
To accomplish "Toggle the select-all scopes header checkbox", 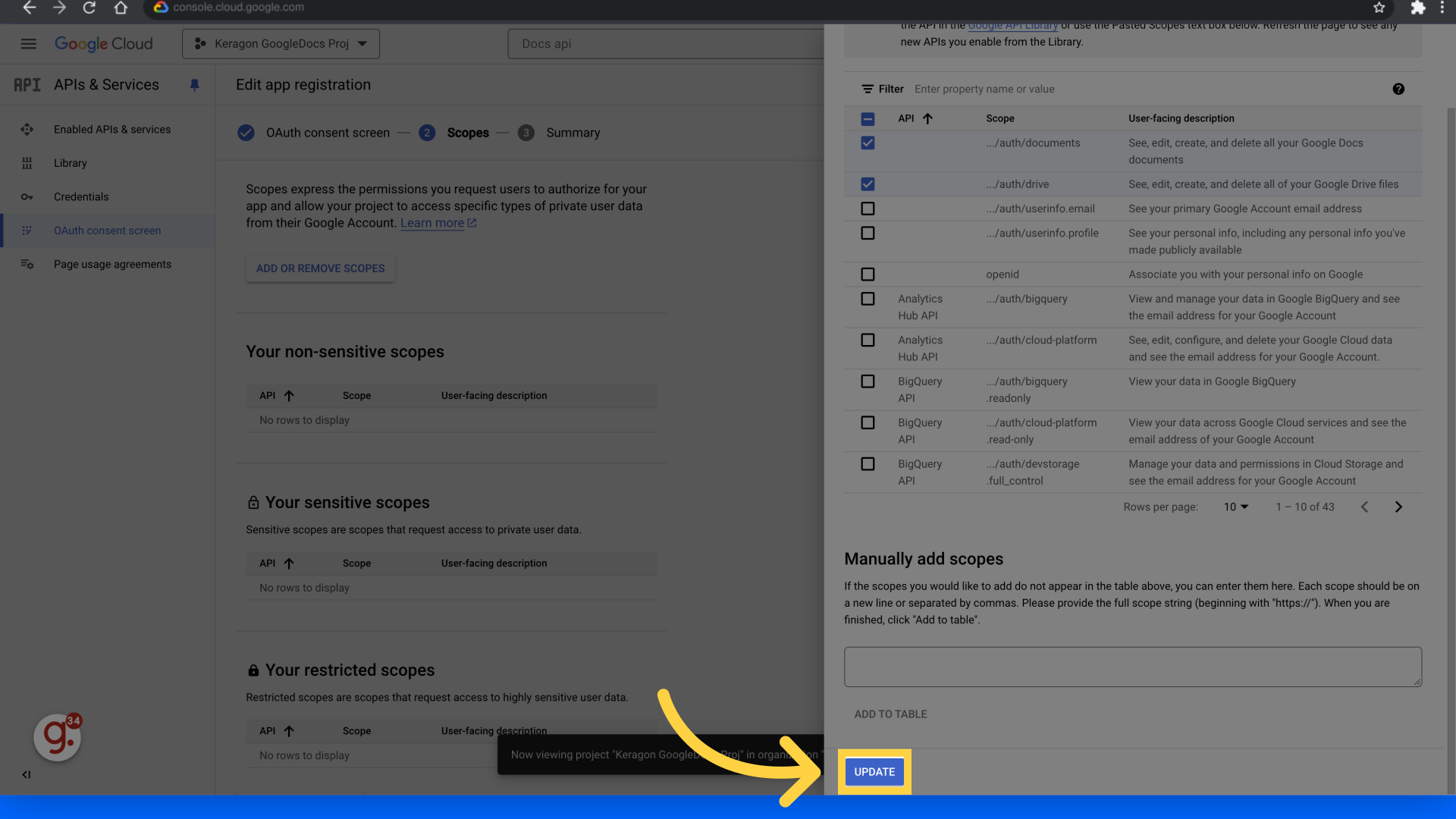I will (868, 119).
